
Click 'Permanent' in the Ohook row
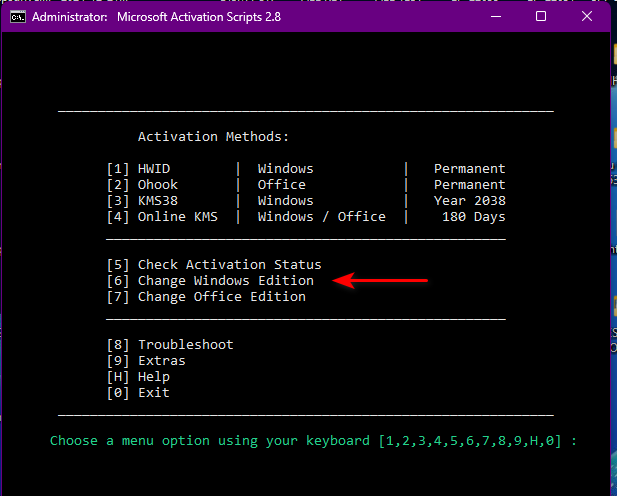point(469,185)
